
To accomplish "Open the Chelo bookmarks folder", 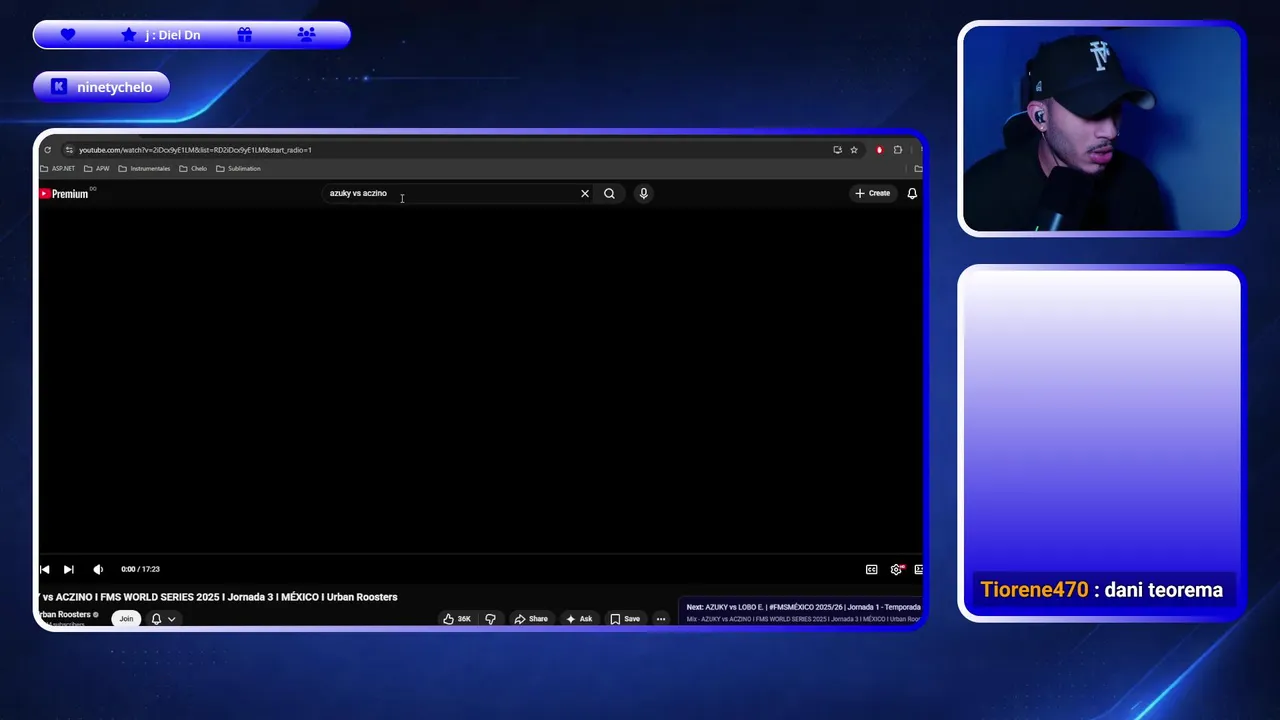I will click(193, 169).
